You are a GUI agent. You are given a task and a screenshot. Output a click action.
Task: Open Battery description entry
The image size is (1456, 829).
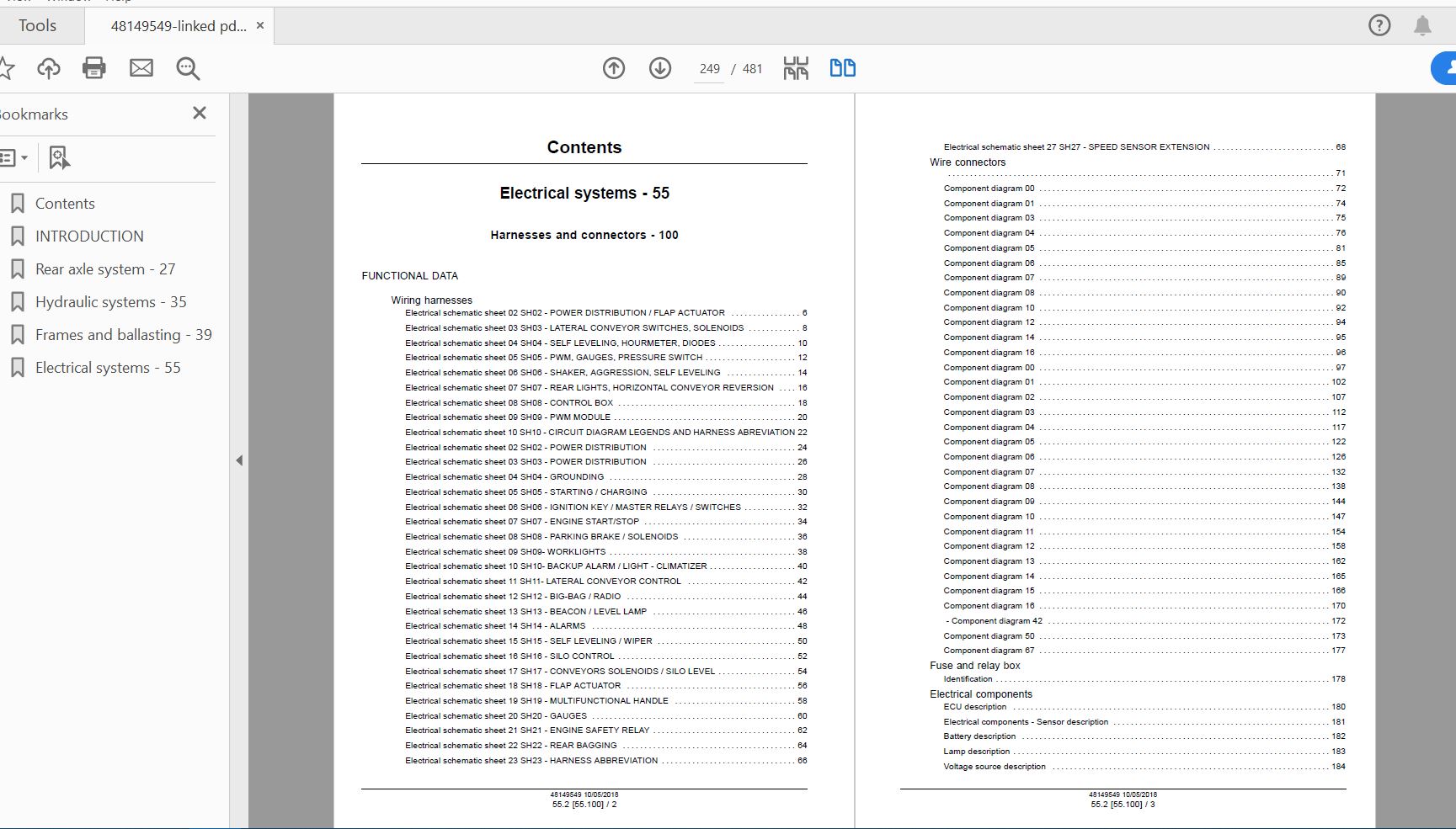point(1144,736)
